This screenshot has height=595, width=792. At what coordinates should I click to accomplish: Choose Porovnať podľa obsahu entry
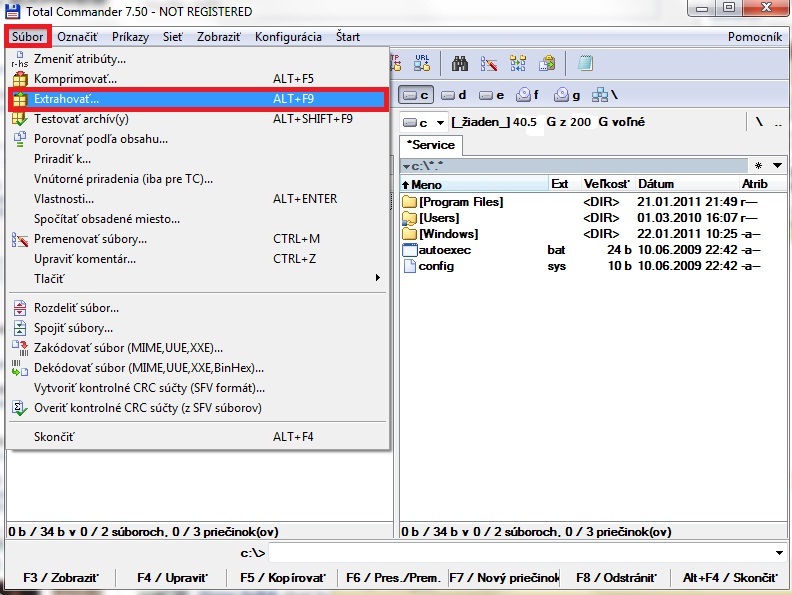pyautogui.click(x=197, y=139)
